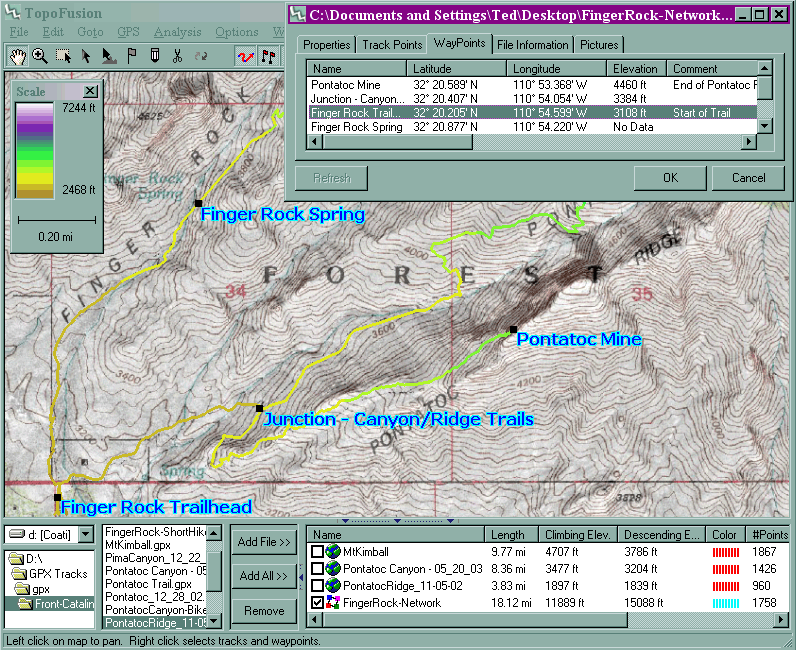Click MtKimball red color swatch
796x650 pixels.
[725, 552]
